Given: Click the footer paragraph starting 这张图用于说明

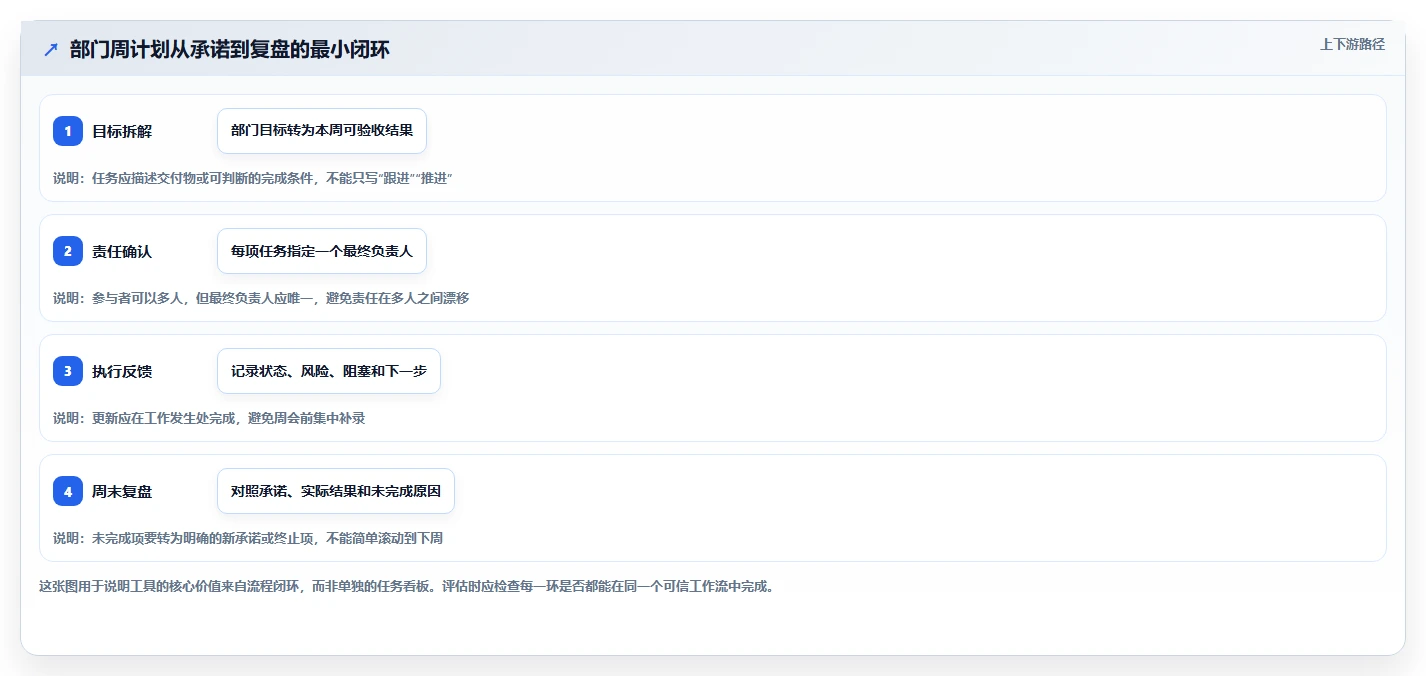Looking at the screenshot, I should point(406,586).
